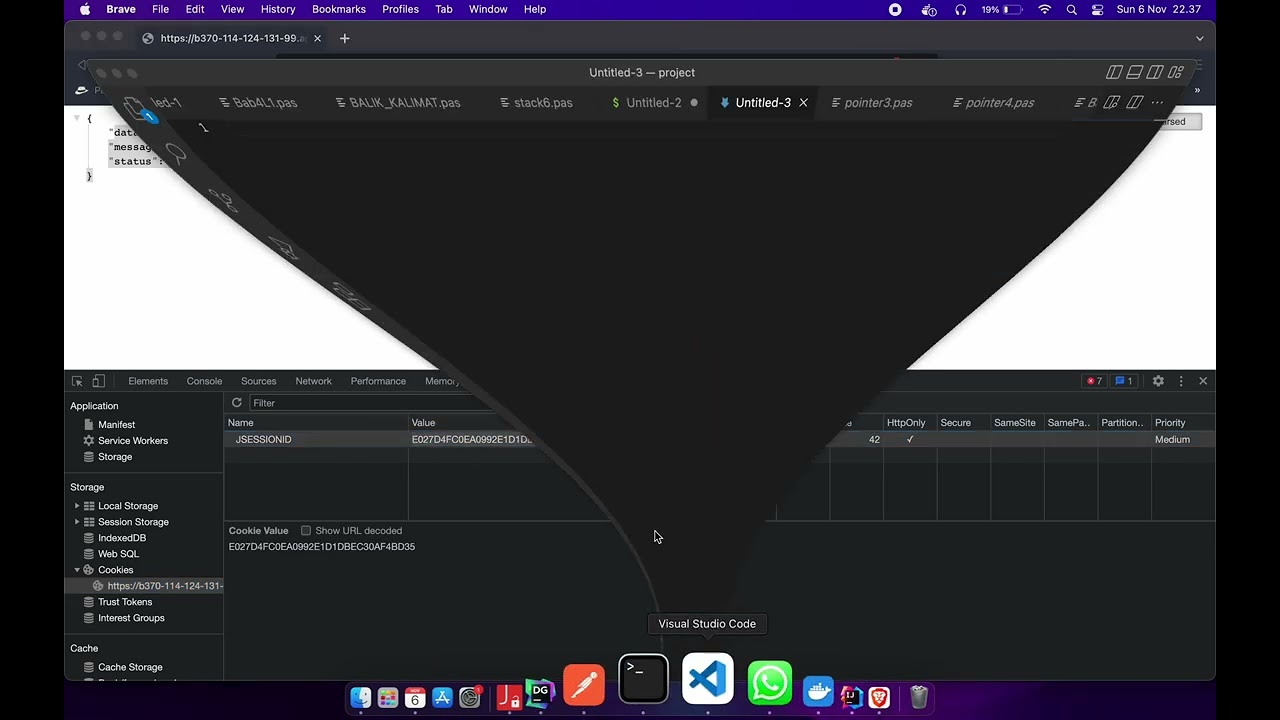
Task: Open Brave browser dock icon
Action: click(x=879, y=697)
